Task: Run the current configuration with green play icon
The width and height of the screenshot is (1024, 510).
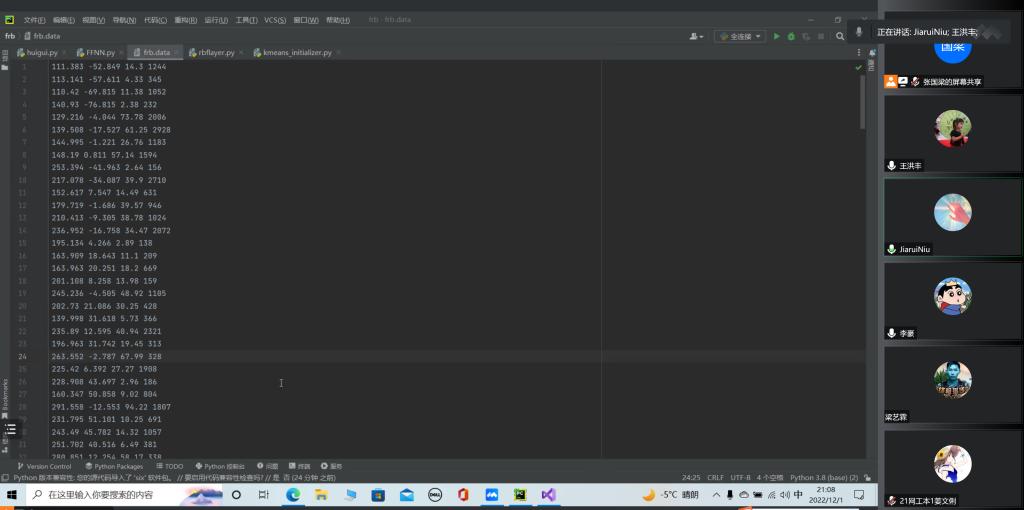Action: 777,36
